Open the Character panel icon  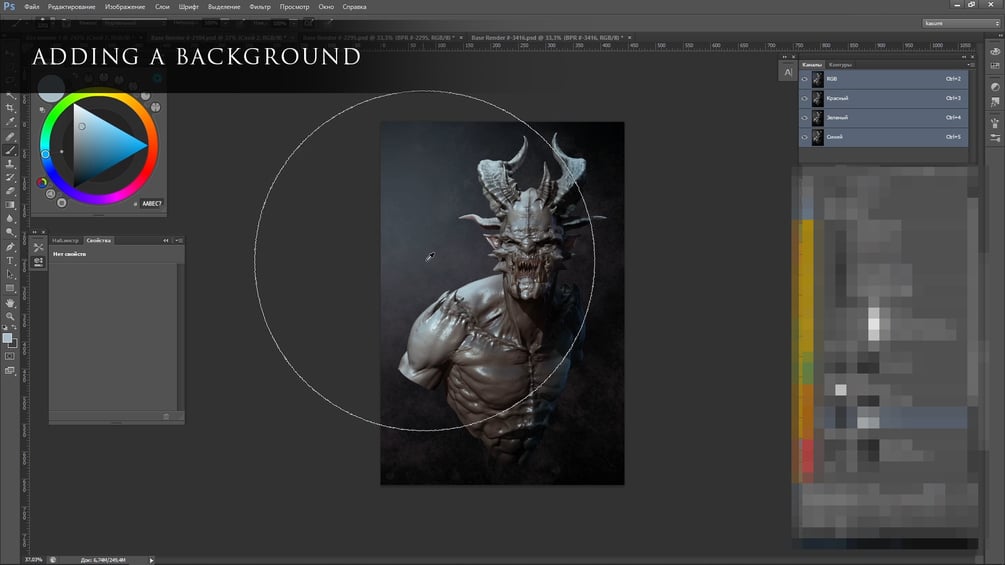pyautogui.click(x=788, y=72)
